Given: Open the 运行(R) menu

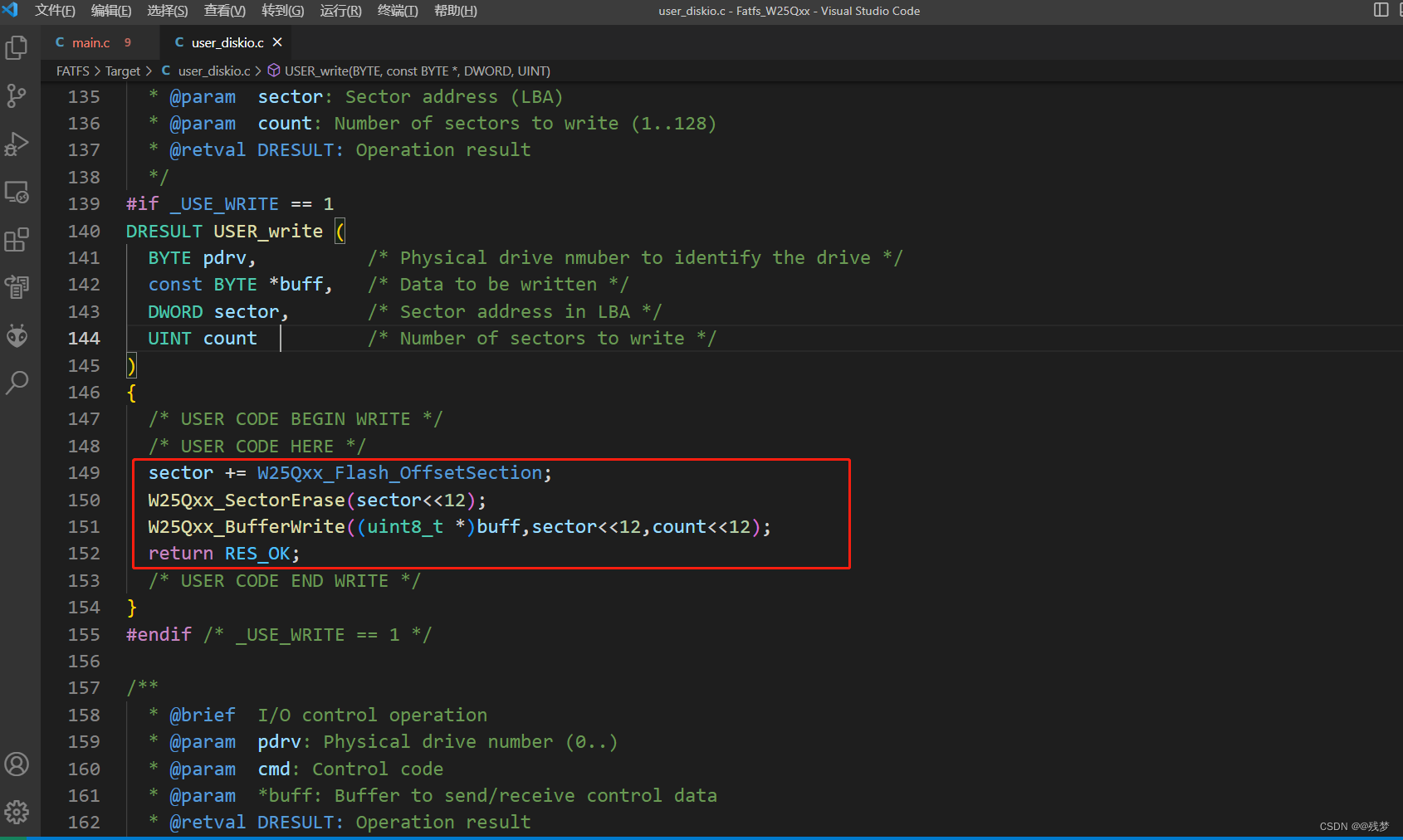Looking at the screenshot, I should tap(341, 11).
